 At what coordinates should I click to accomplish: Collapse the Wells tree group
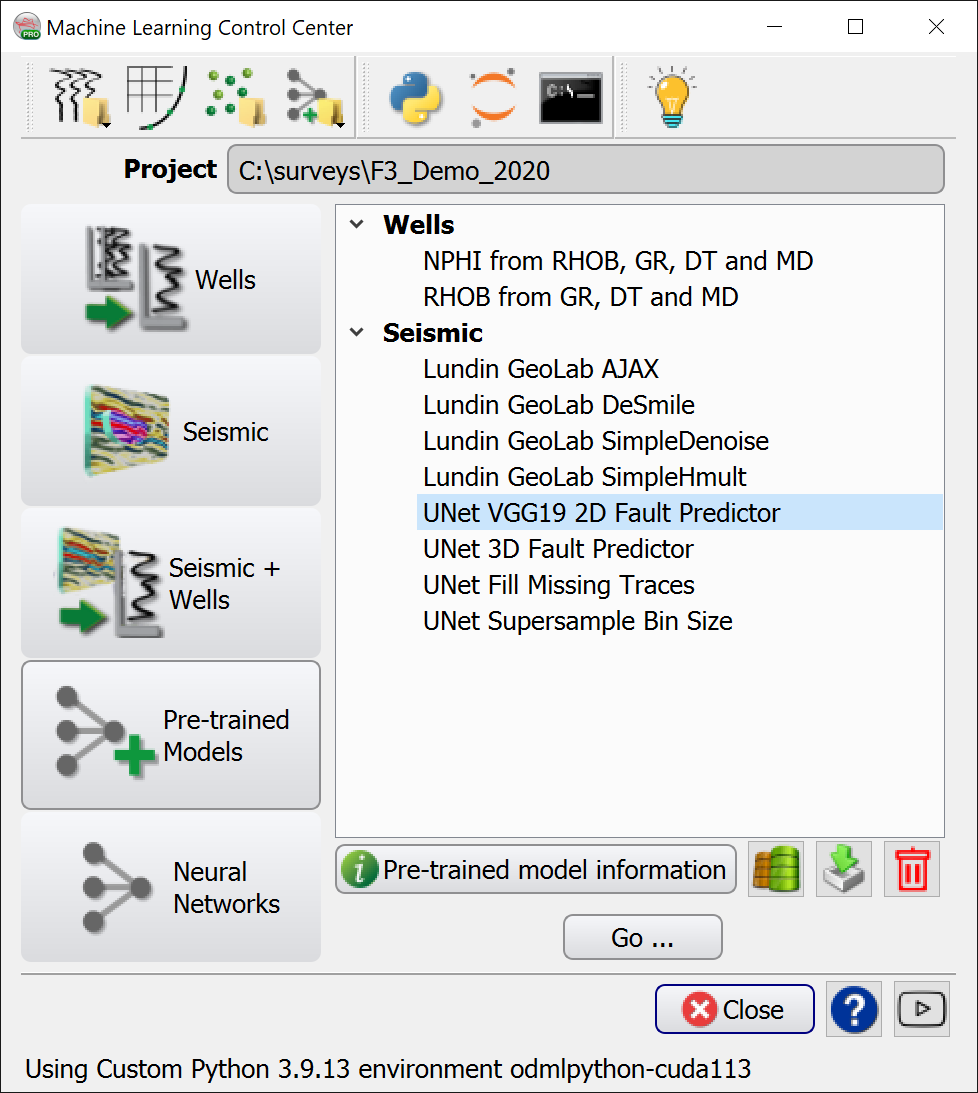click(357, 225)
